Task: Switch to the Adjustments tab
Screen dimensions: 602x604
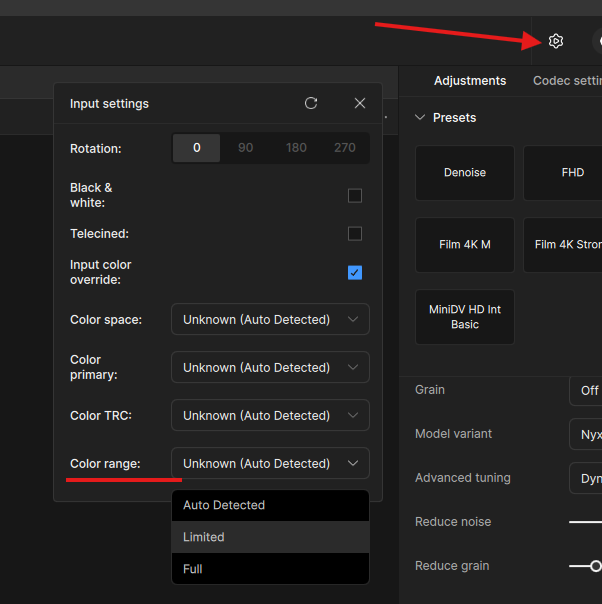Action: coord(470,81)
